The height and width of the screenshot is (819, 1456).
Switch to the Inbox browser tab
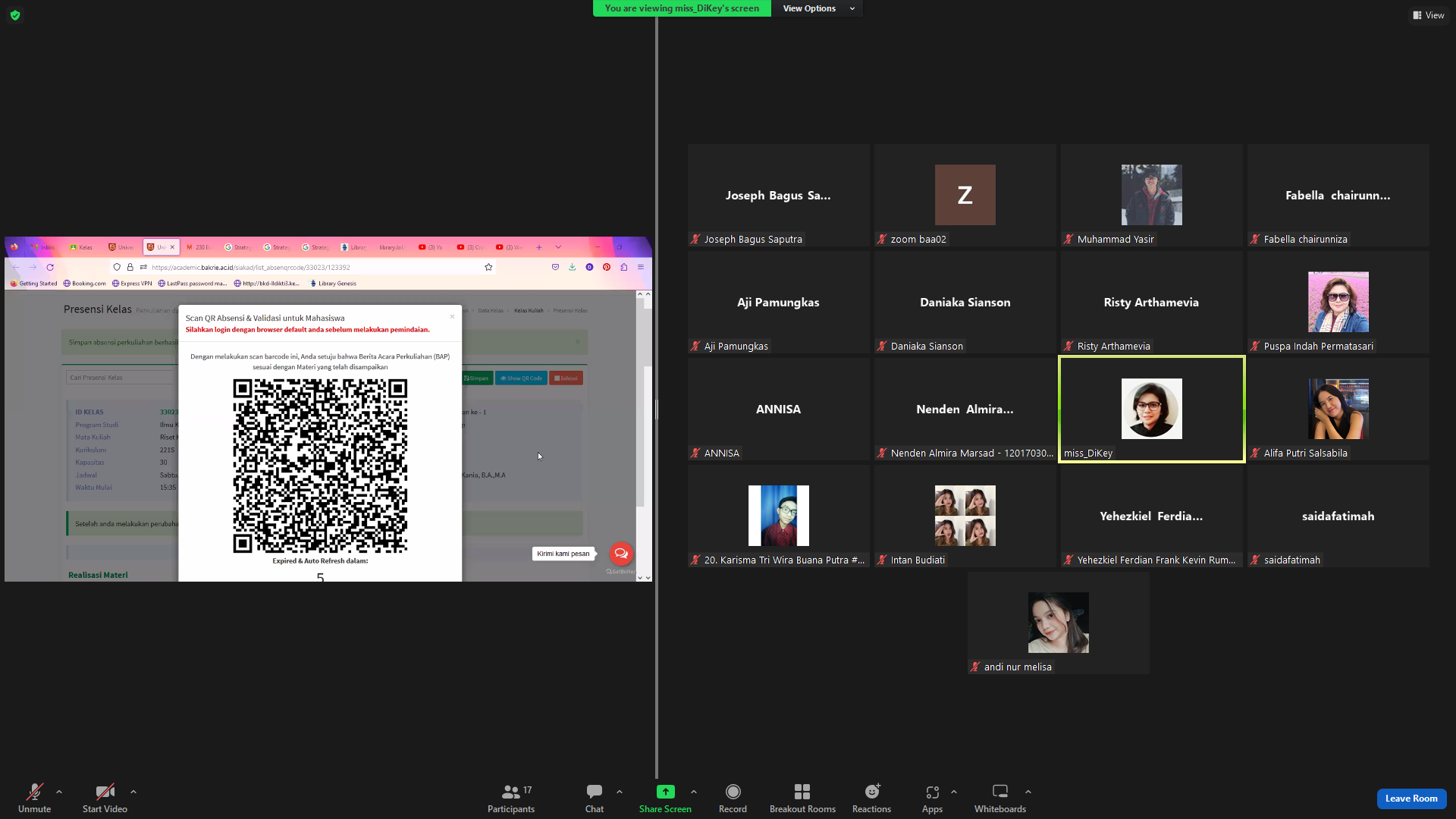click(x=43, y=247)
